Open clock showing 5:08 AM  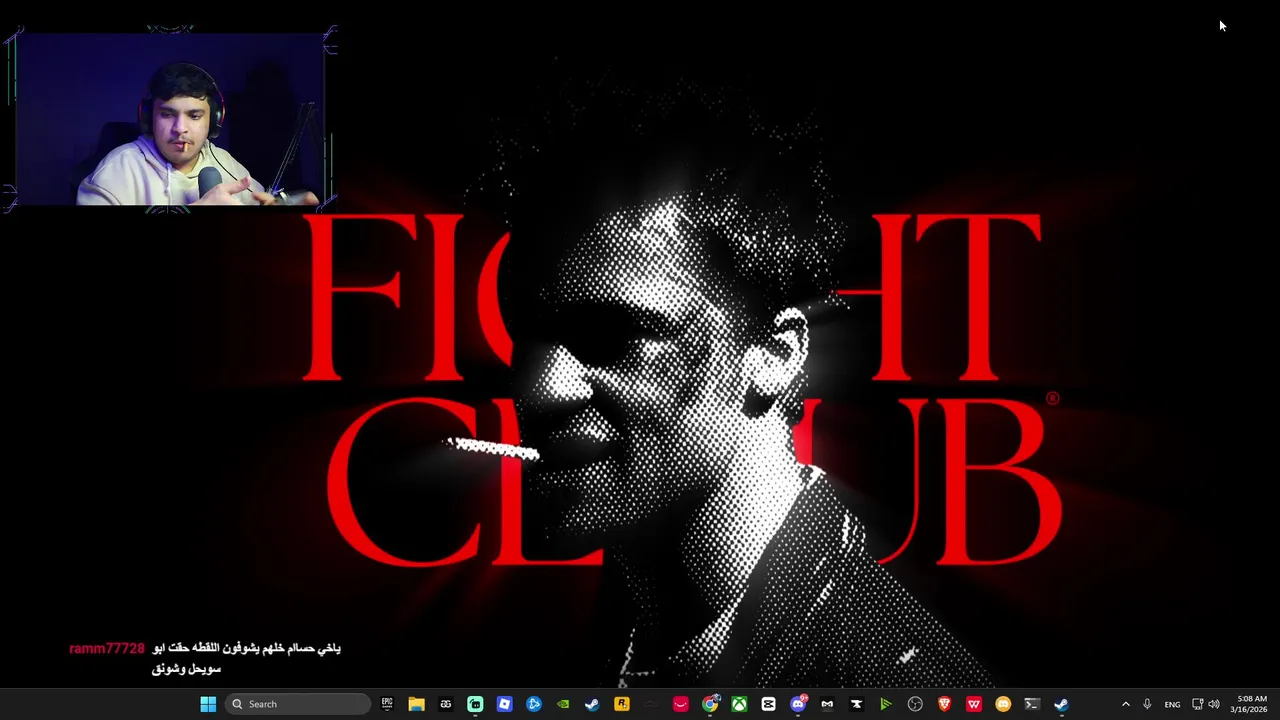click(x=1249, y=704)
